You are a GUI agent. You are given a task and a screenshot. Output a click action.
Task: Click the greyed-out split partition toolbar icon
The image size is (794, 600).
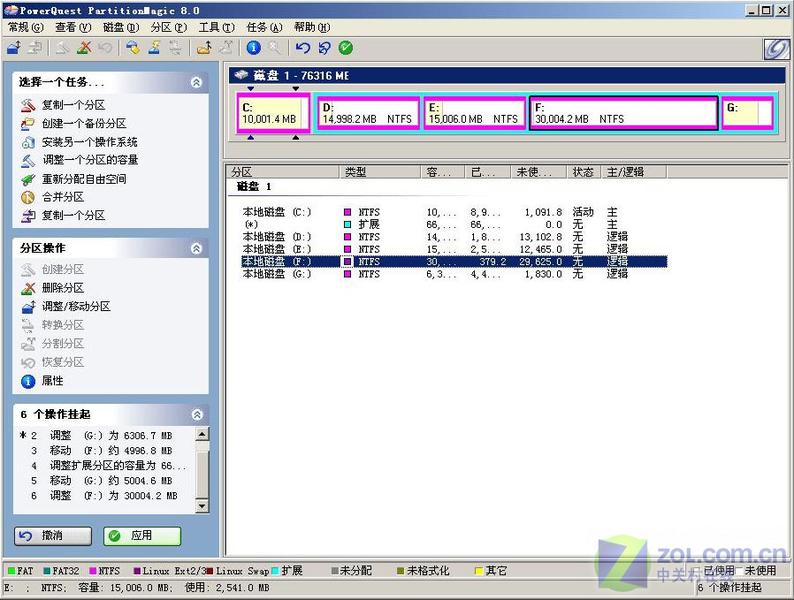(x=175, y=48)
